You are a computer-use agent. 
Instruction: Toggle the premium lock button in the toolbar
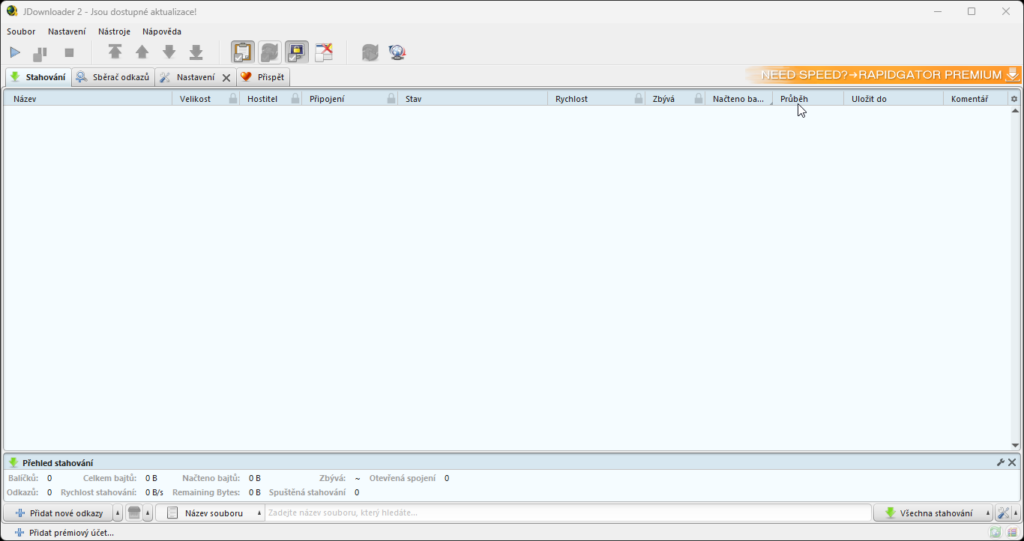coord(297,52)
